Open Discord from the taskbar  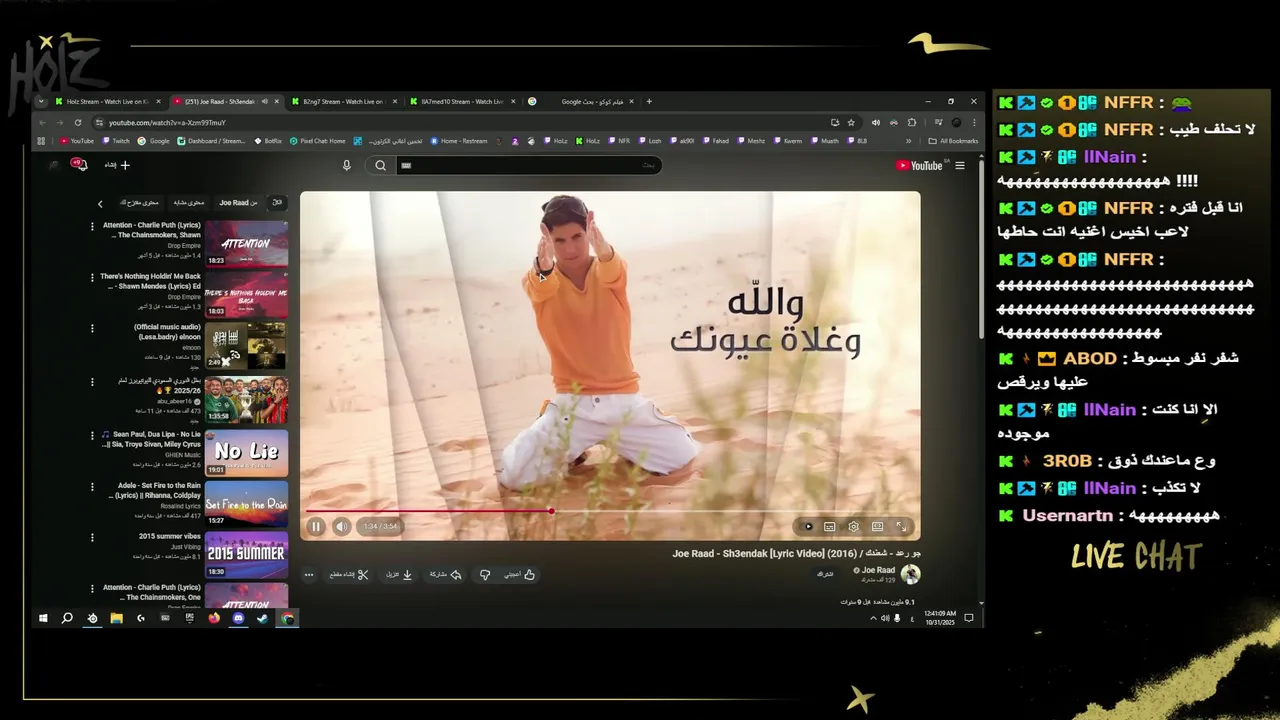[x=238, y=618]
